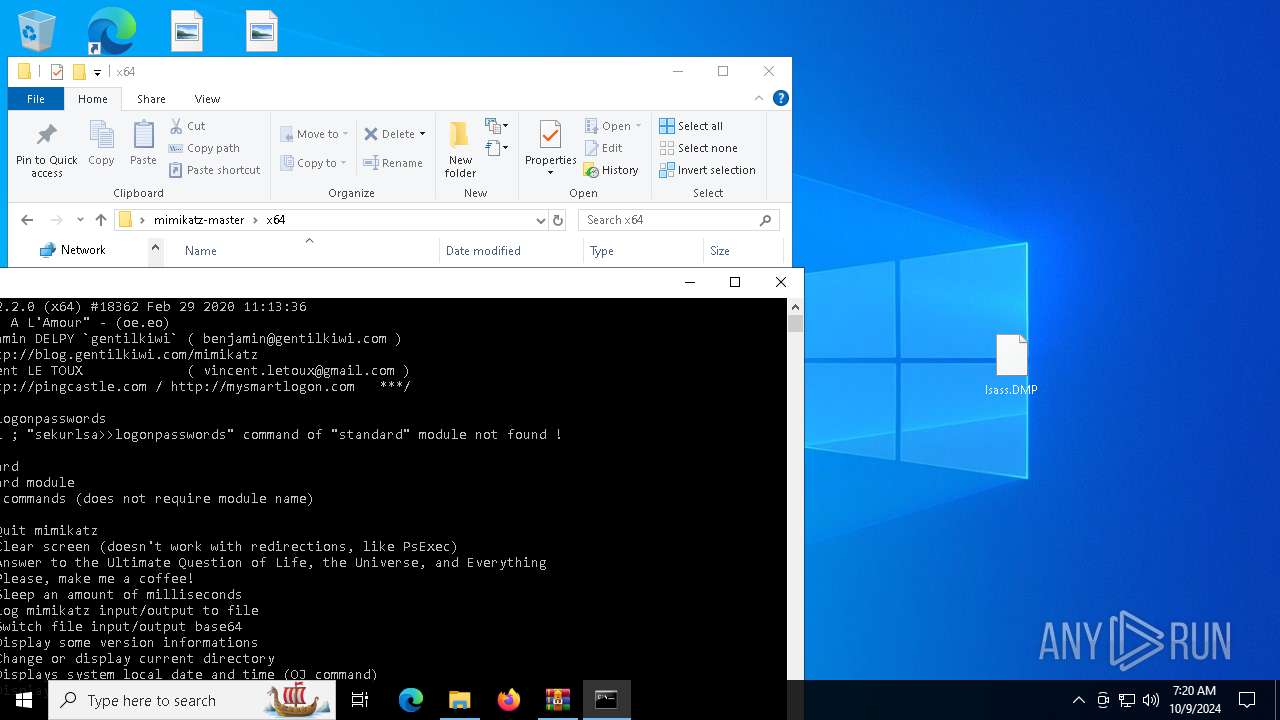The image size is (1280, 720).
Task: Launch Microsoft Edge from the taskbar
Action: pos(411,700)
